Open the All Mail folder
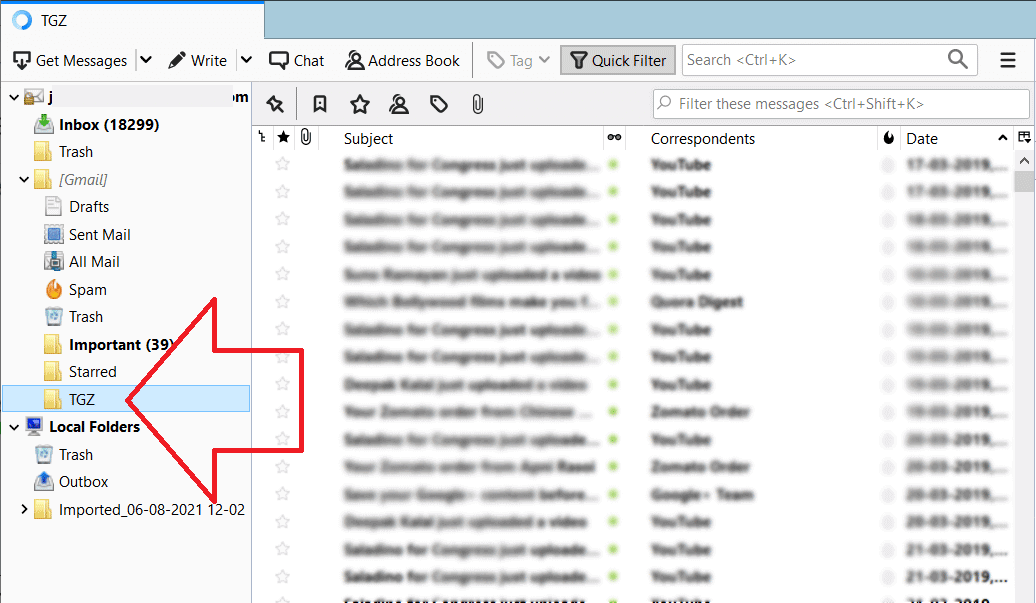Image resolution: width=1036 pixels, height=603 pixels. (x=94, y=262)
